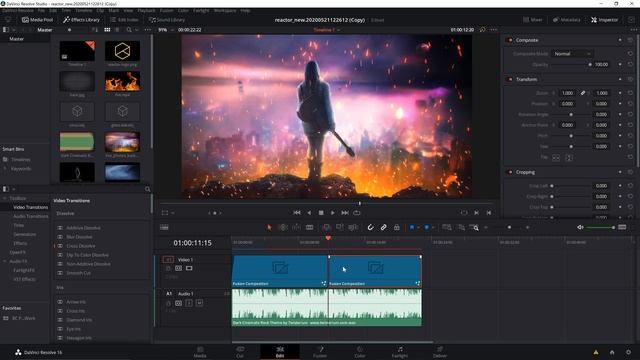Activate the Trim Edit Mode tool
Screen dimensions: 640x360
tap(283, 227)
